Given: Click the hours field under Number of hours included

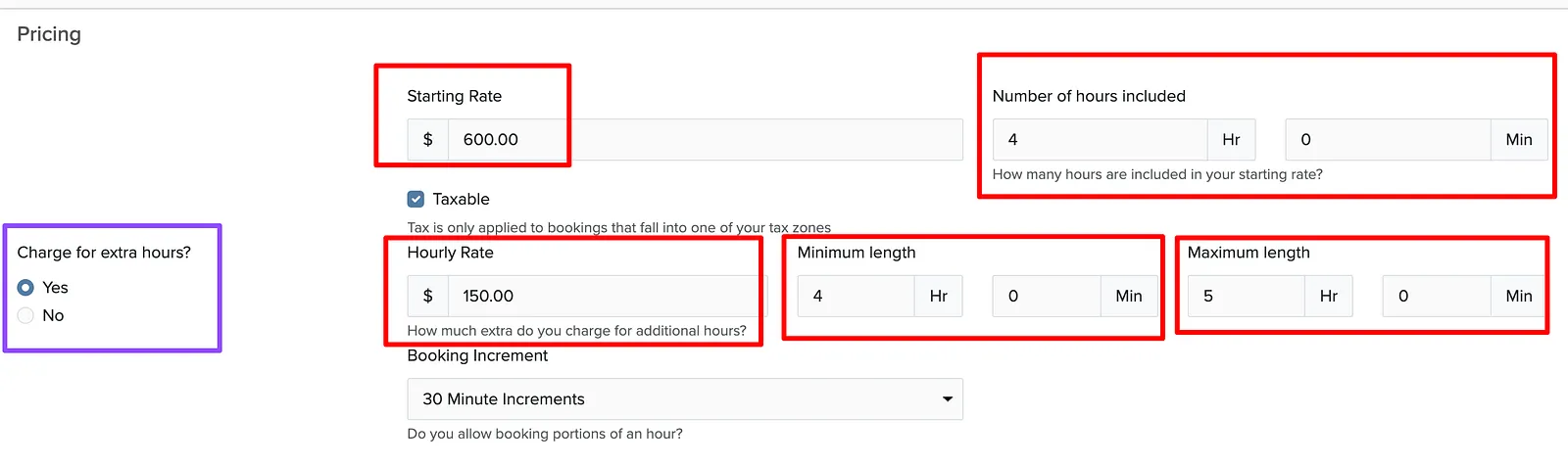Looking at the screenshot, I should click(1100, 140).
